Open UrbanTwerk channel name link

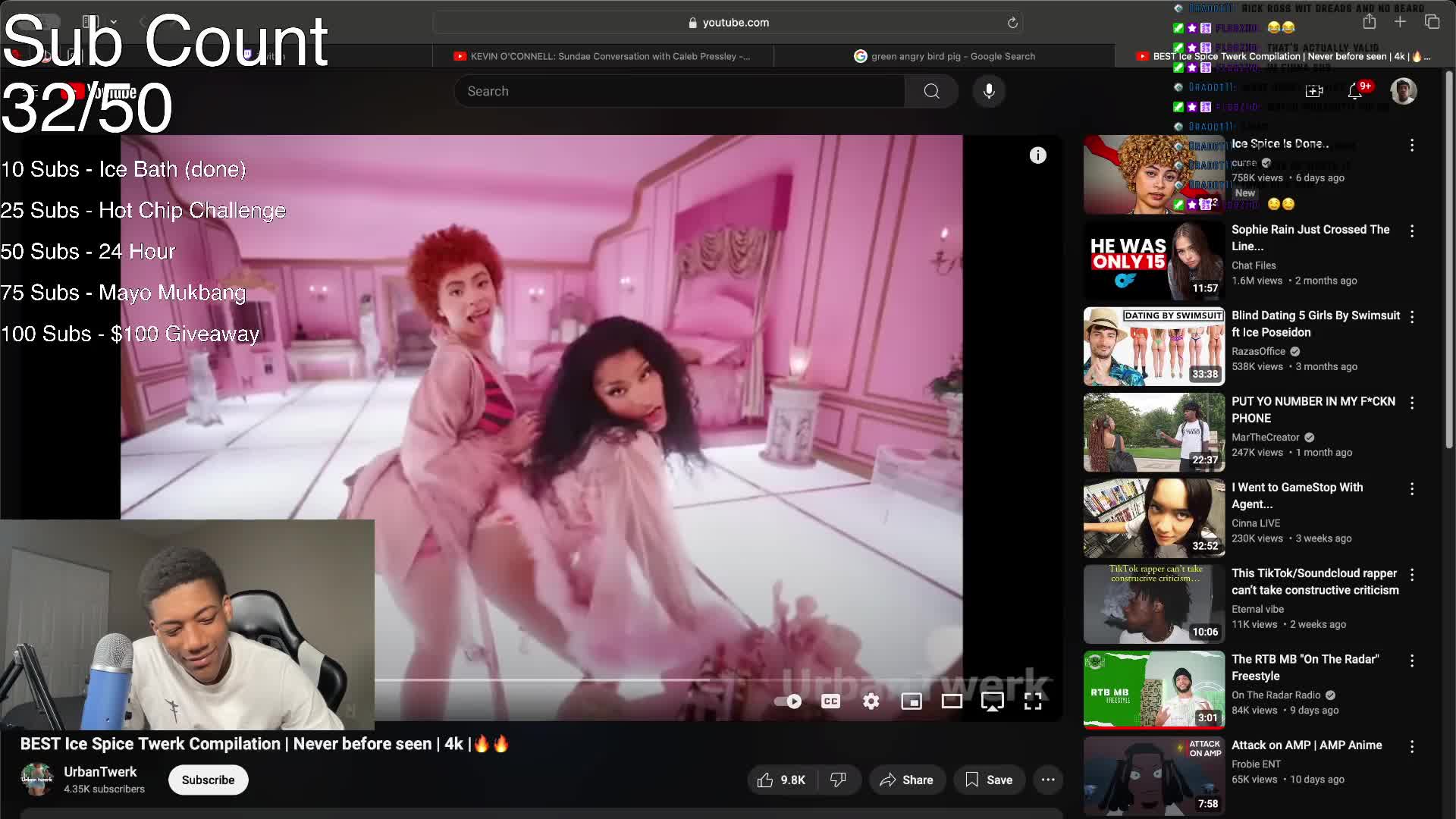tap(100, 771)
